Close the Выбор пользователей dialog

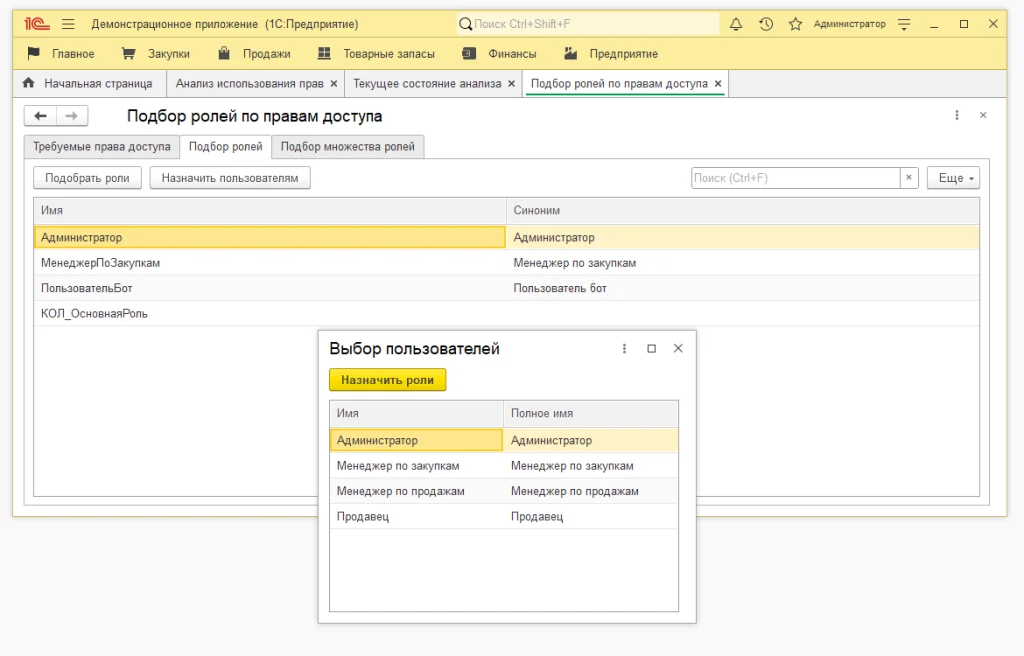tap(678, 348)
